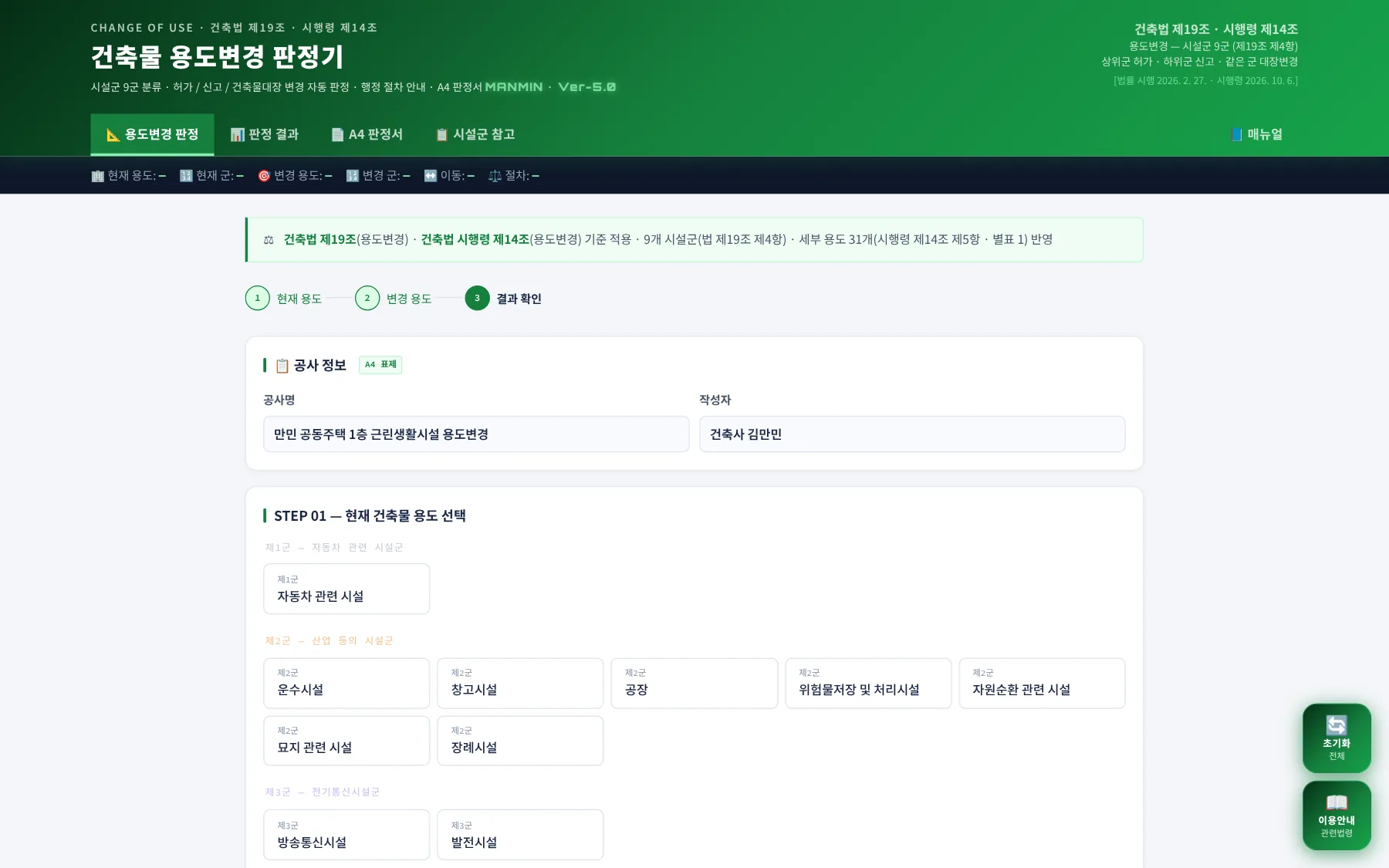Click the A4 표제 badge

tap(380, 365)
